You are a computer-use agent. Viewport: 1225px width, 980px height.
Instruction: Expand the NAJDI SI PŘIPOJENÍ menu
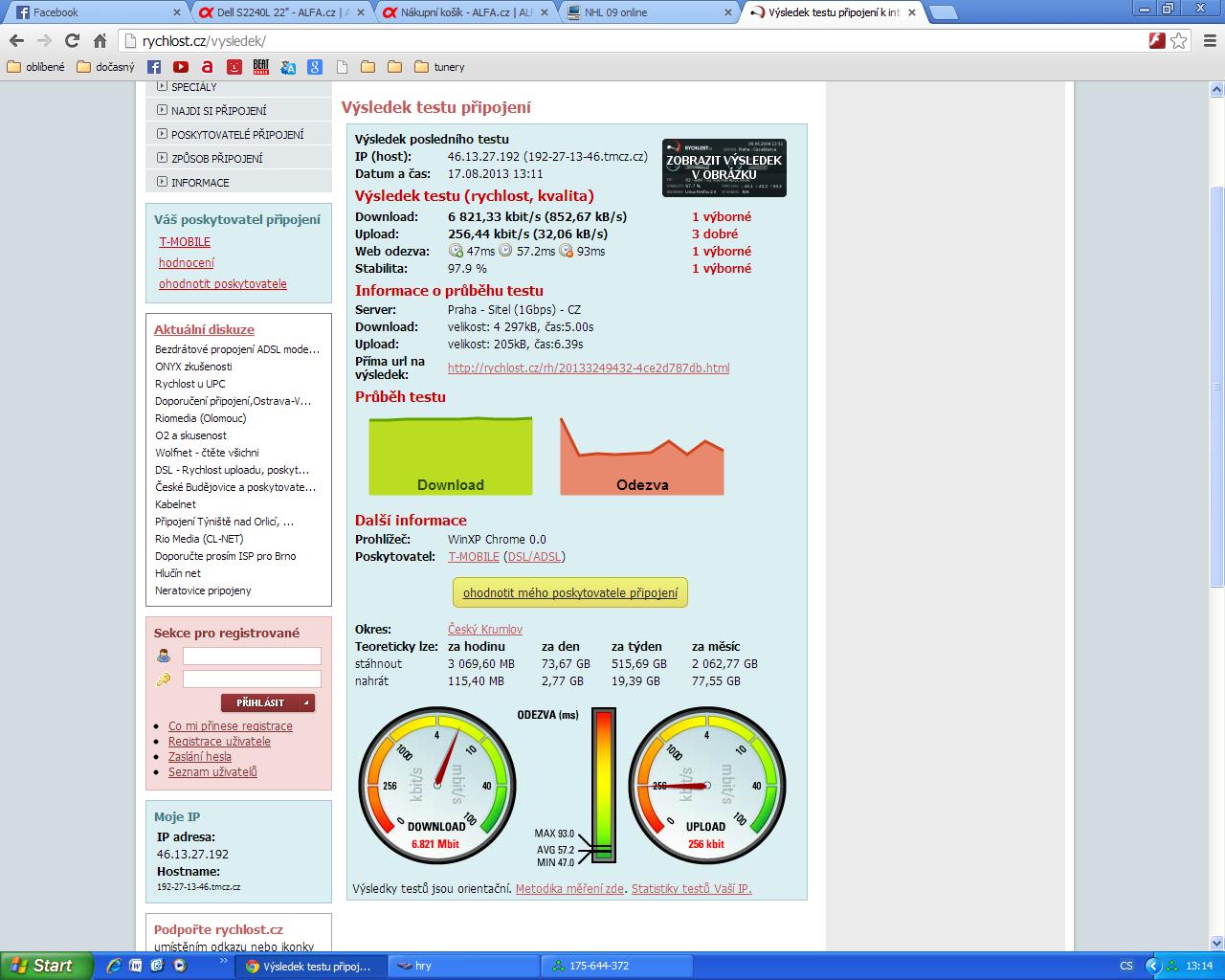pyautogui.click(x=239, y=110)
